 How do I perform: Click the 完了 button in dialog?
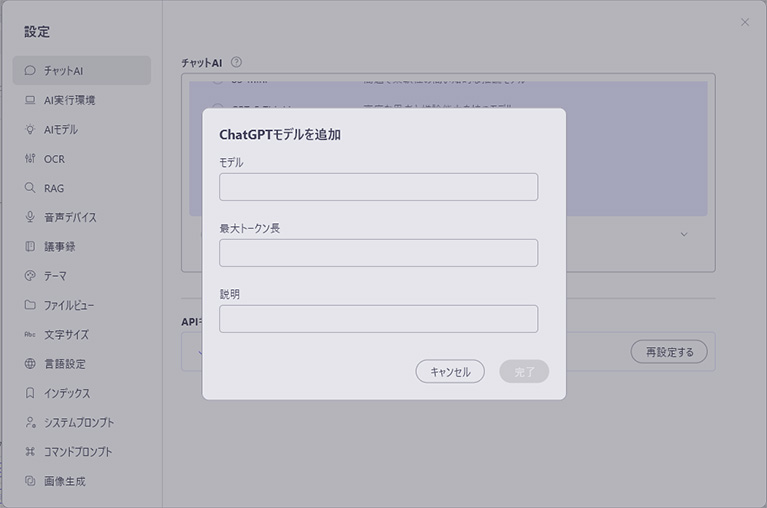[x=524, y=372]
